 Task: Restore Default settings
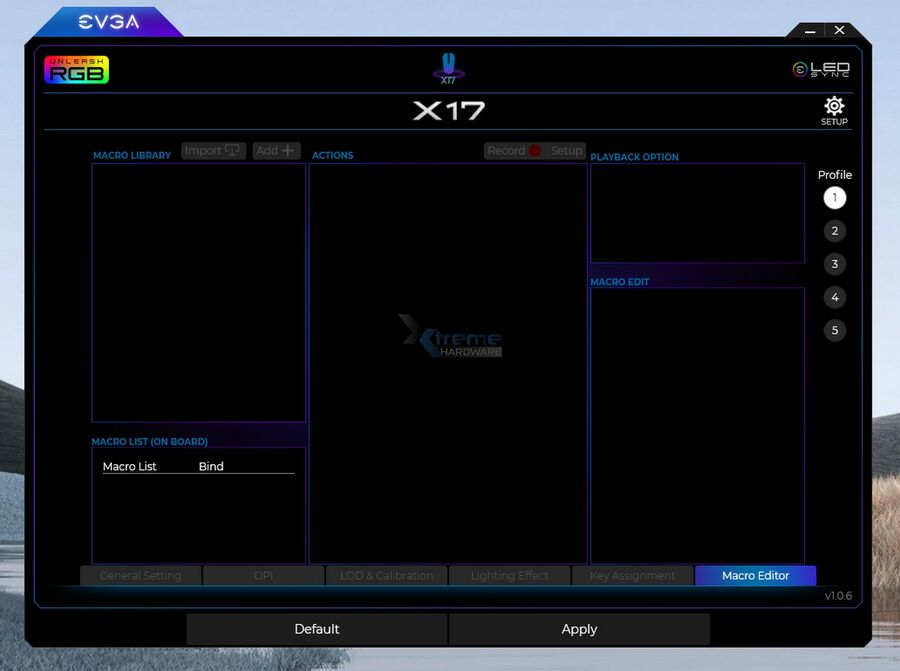(x=317, y=629)
